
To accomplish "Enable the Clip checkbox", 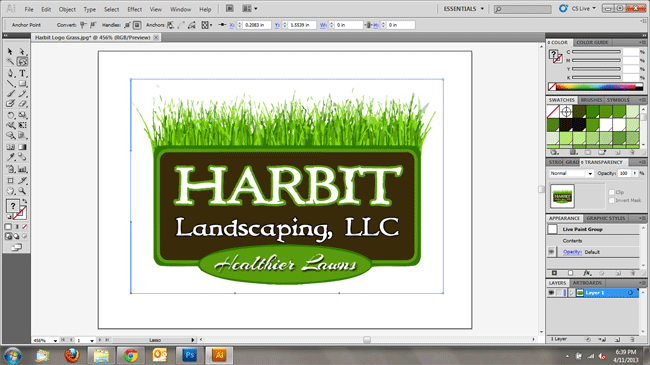I will (611, 192).
